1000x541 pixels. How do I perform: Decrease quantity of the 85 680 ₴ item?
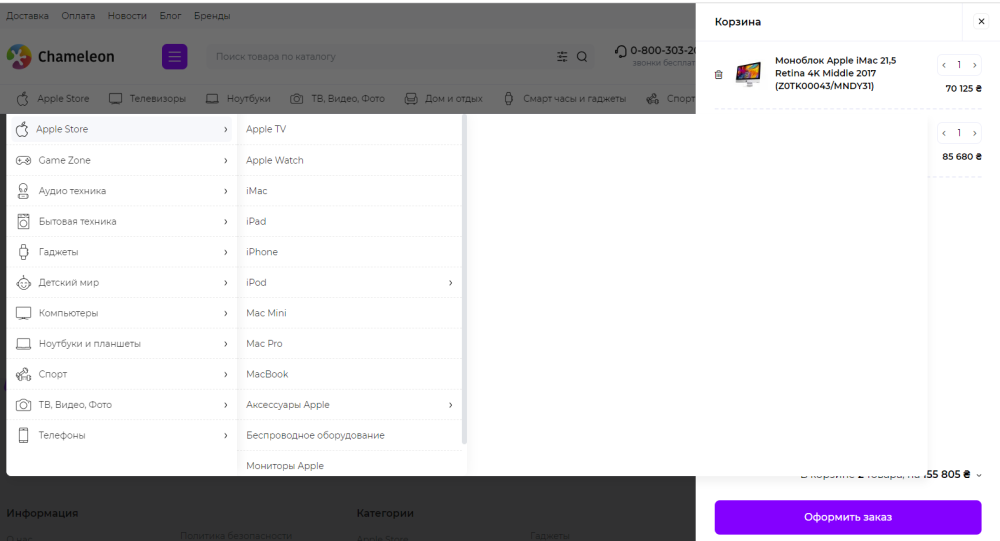944,133
